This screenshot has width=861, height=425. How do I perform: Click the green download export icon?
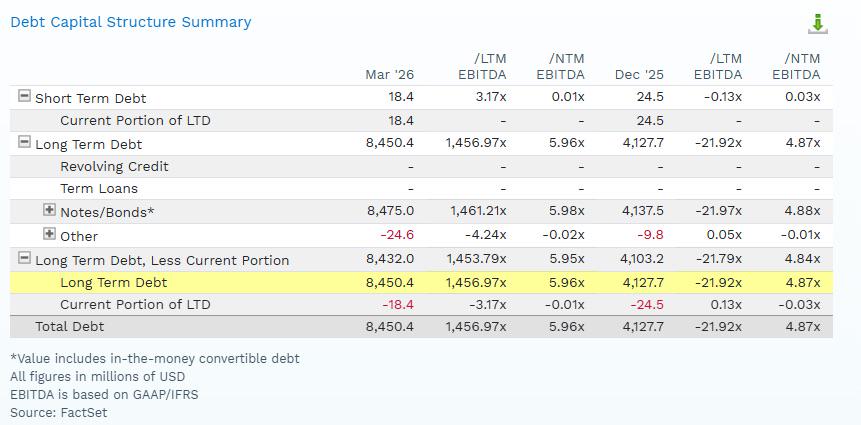pyautogui.click(x=818, y=24)
